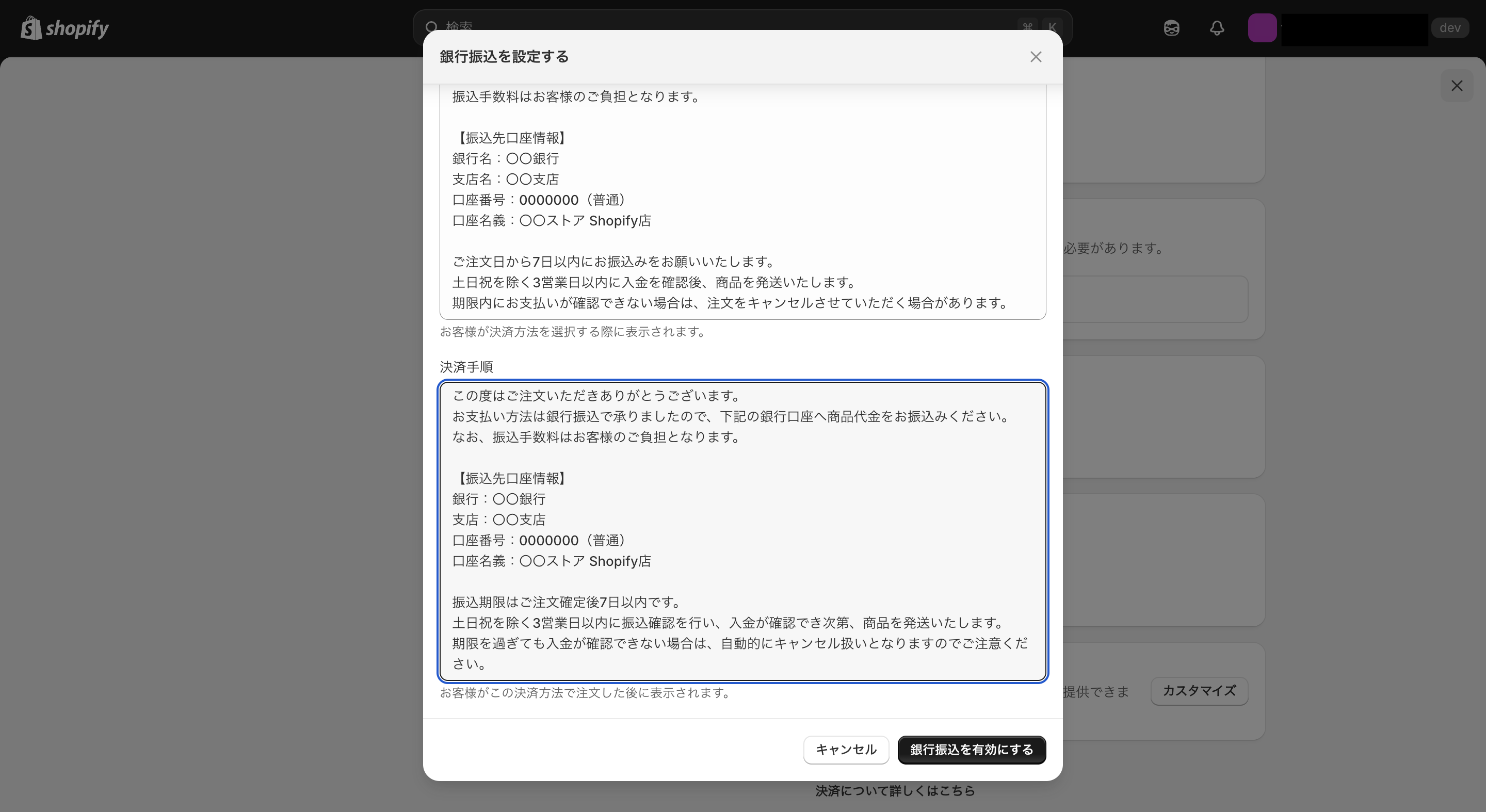Click the Shopify bag logo icon
Image resolution: width=1486 pixels, height=812 pixels.
point(31,27)
